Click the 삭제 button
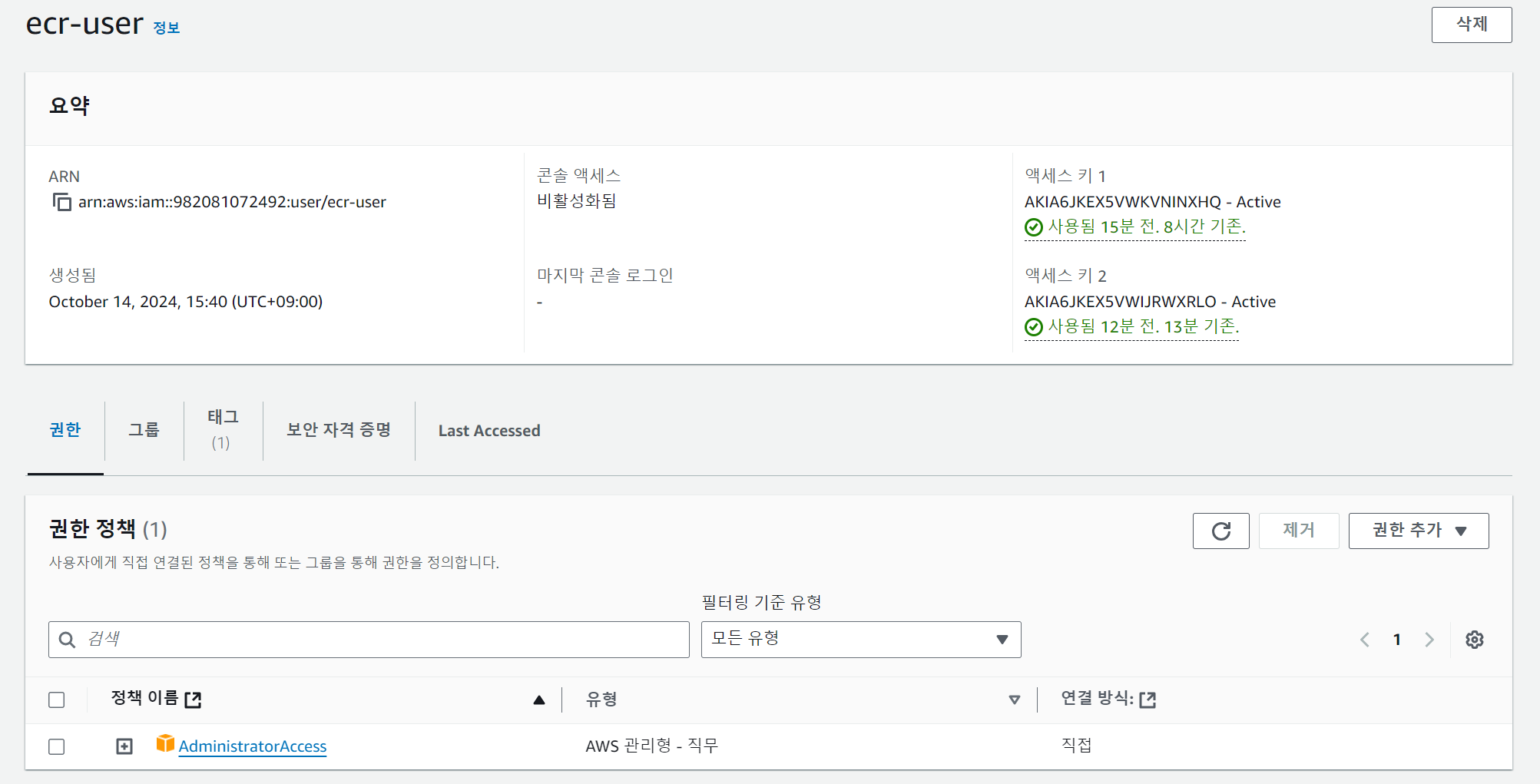1540x784 pixels. coord(1472,25)
